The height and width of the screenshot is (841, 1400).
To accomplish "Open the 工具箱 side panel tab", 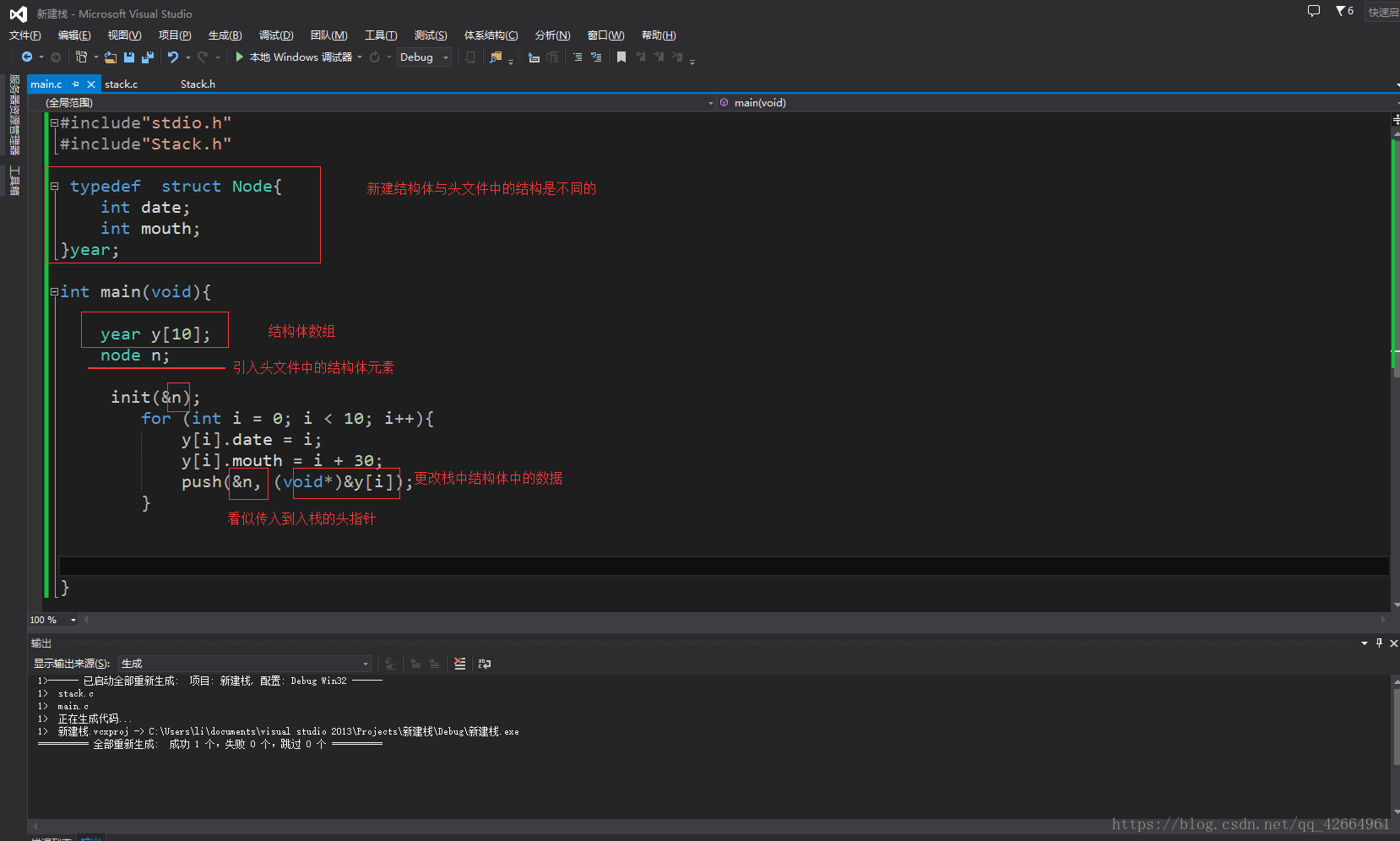I will (14, 180).
